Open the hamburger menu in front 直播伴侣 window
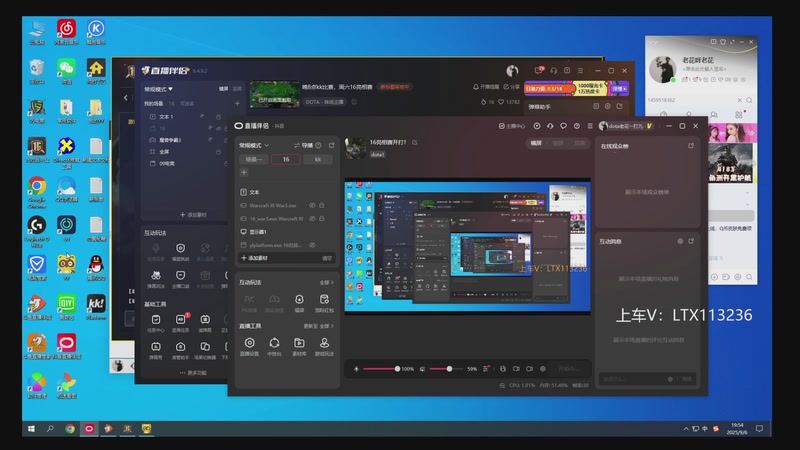800x450 pixels. [590, 126]
